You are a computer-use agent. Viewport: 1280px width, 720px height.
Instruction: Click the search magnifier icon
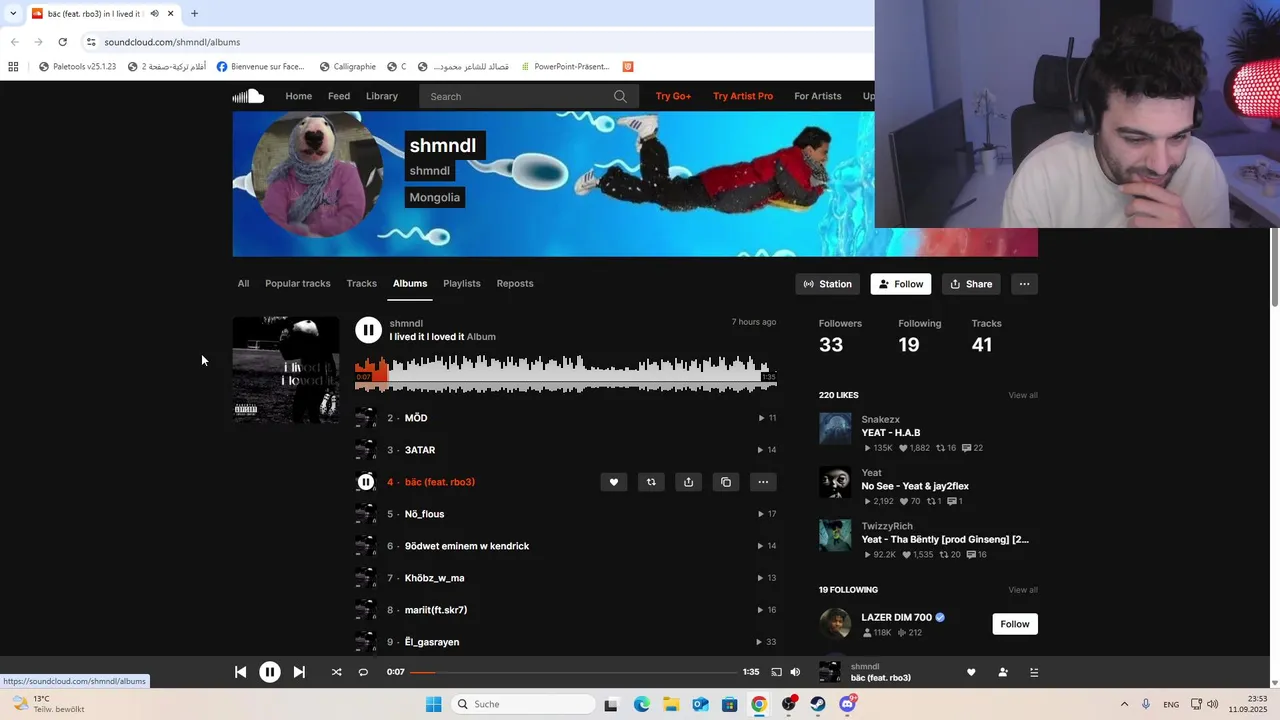click(x=620, y=96)
